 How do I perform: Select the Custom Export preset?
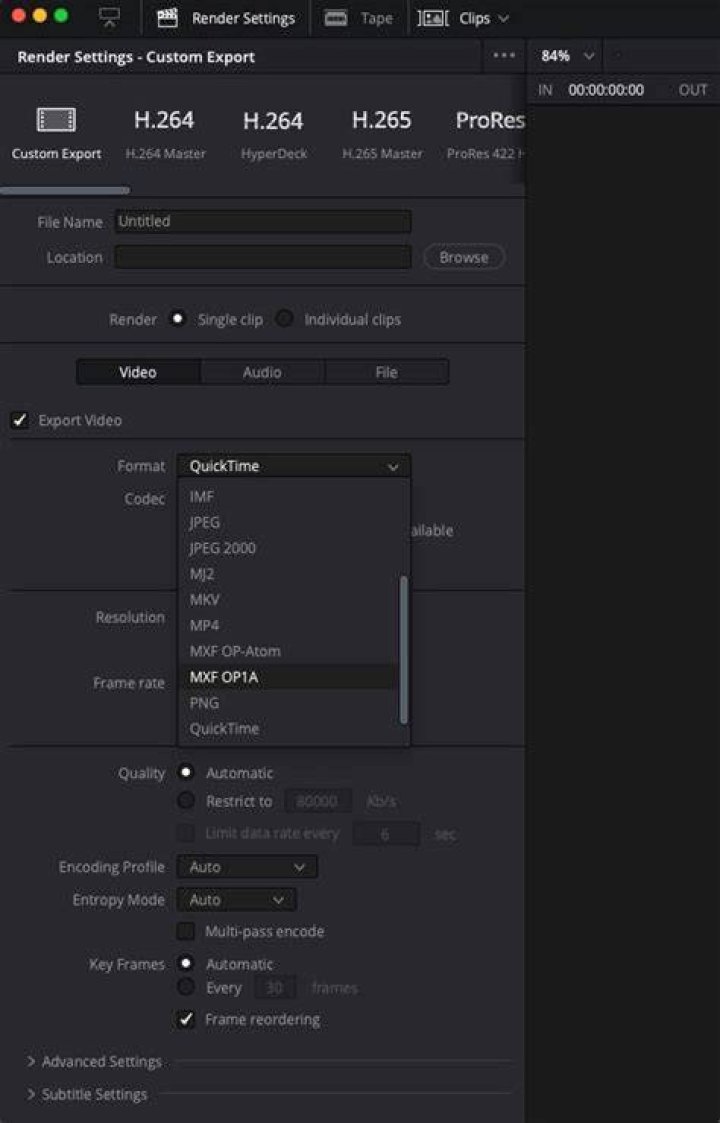pos(56,134)
